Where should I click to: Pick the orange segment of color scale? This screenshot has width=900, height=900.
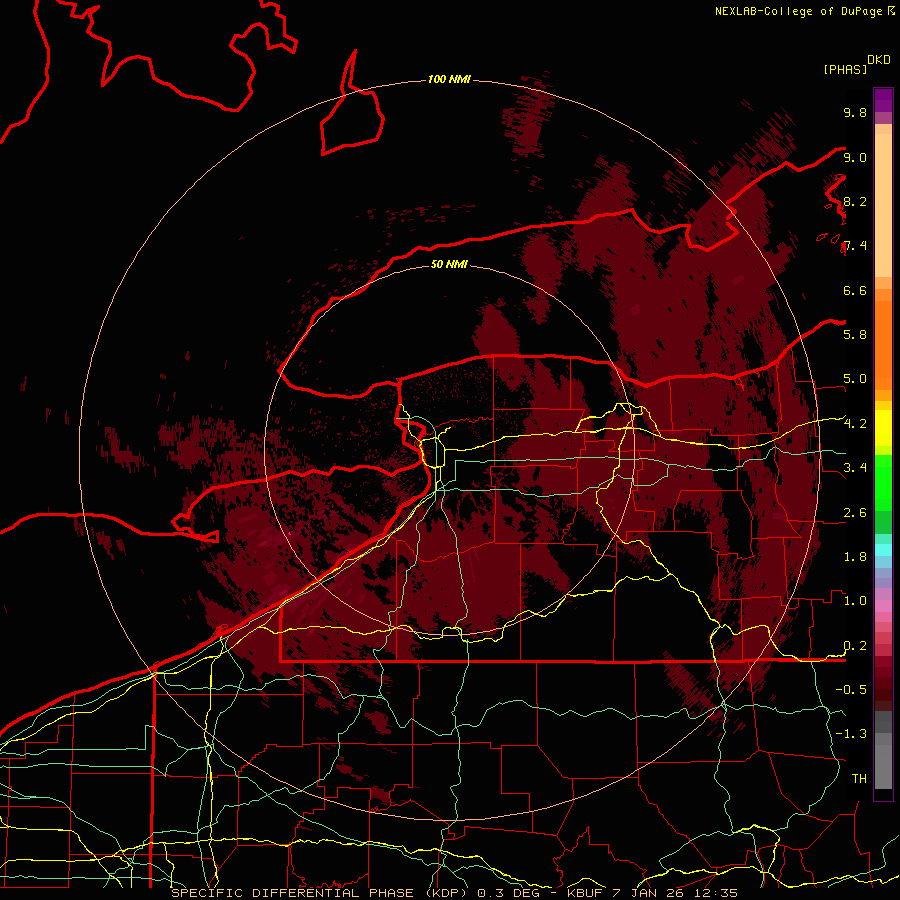[x=883, y=346]
